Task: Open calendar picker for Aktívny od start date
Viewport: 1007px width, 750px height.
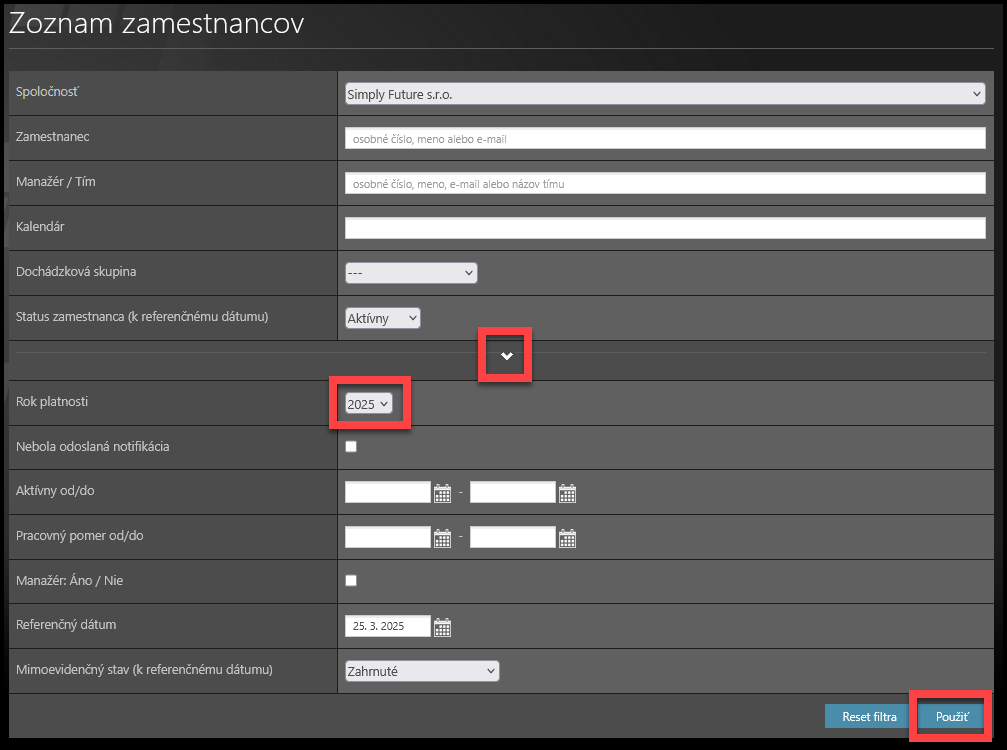Action: [x=442, y=492]
